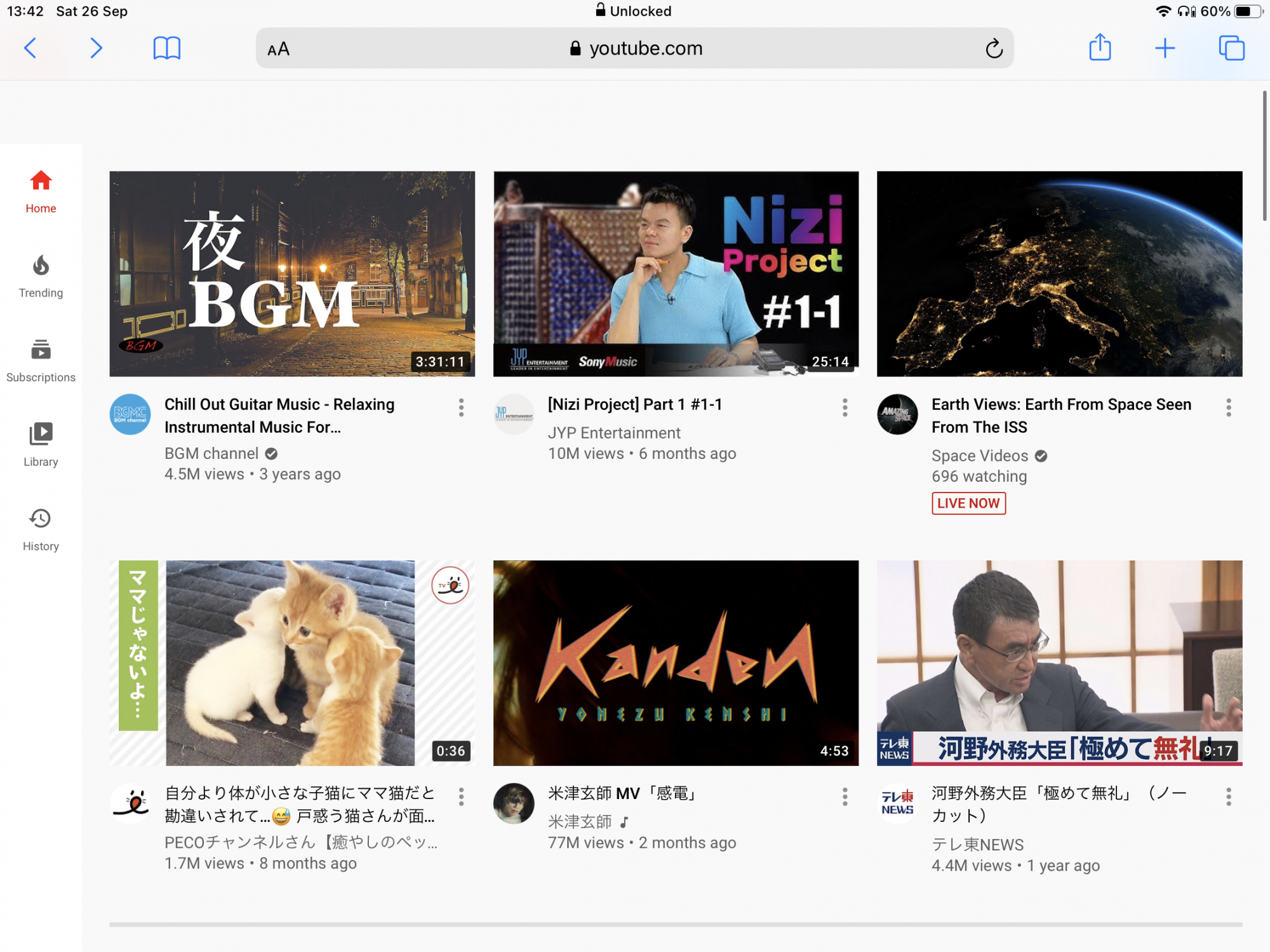This screenshot has width=1270, height=952.
Task: Tap the battery status icon
Action: coord(1248,11)
